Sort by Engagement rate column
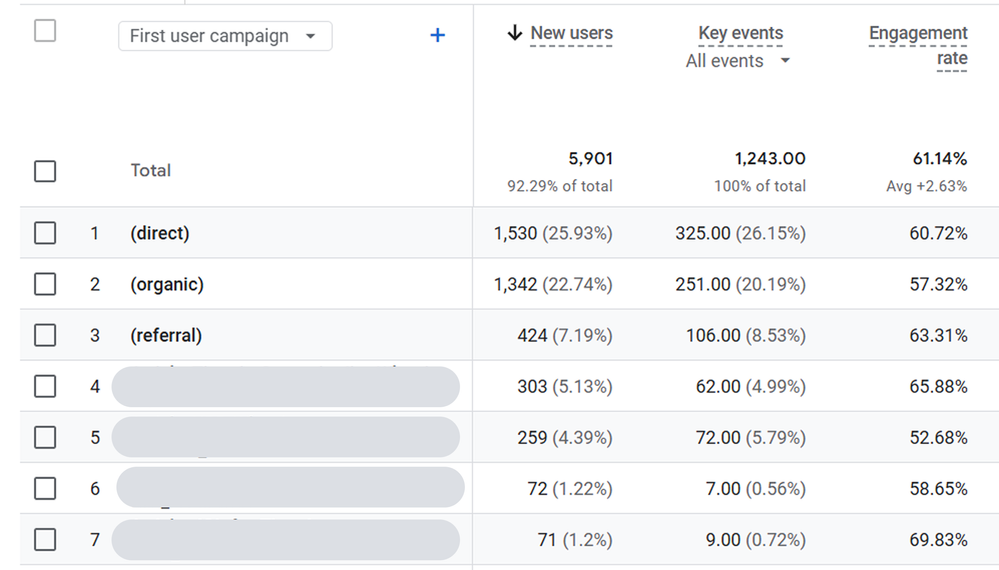Screen dimensions: 999x570 918,45
